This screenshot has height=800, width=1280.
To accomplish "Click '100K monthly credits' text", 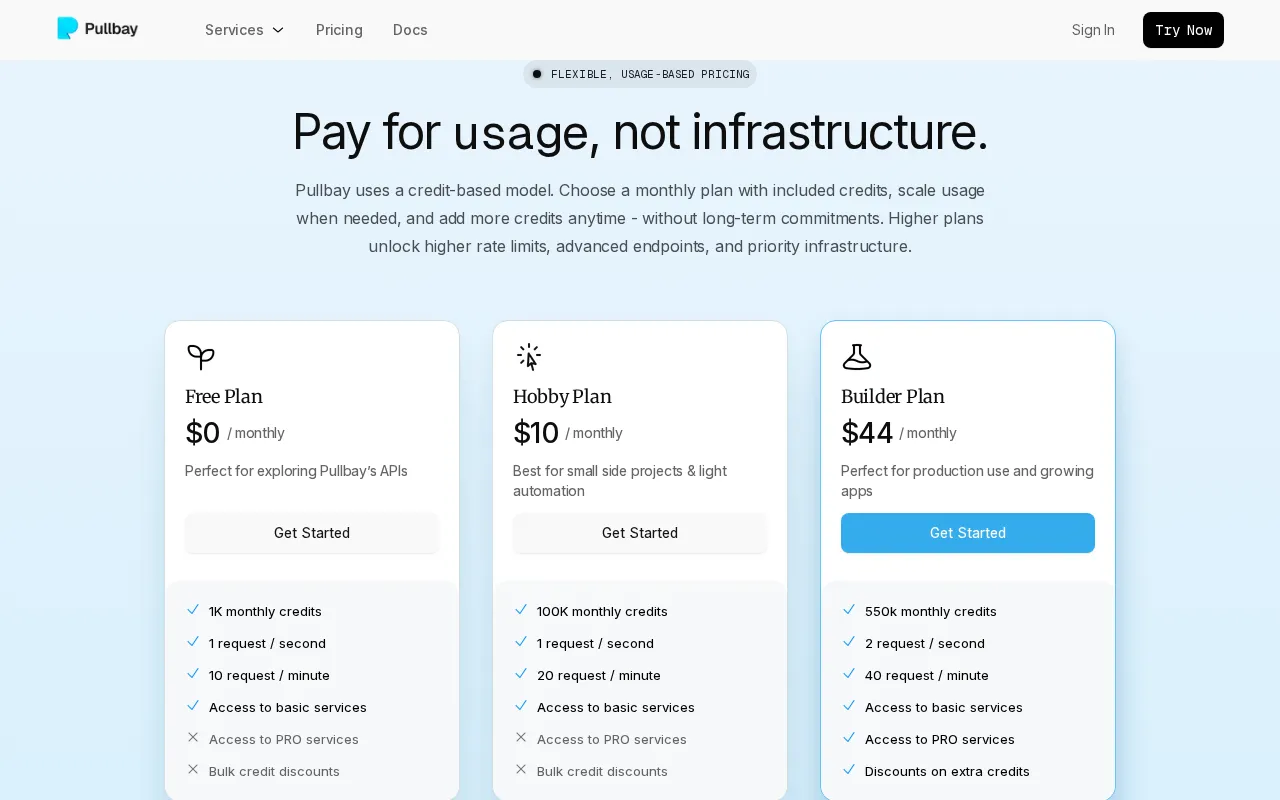I will 602,611.
